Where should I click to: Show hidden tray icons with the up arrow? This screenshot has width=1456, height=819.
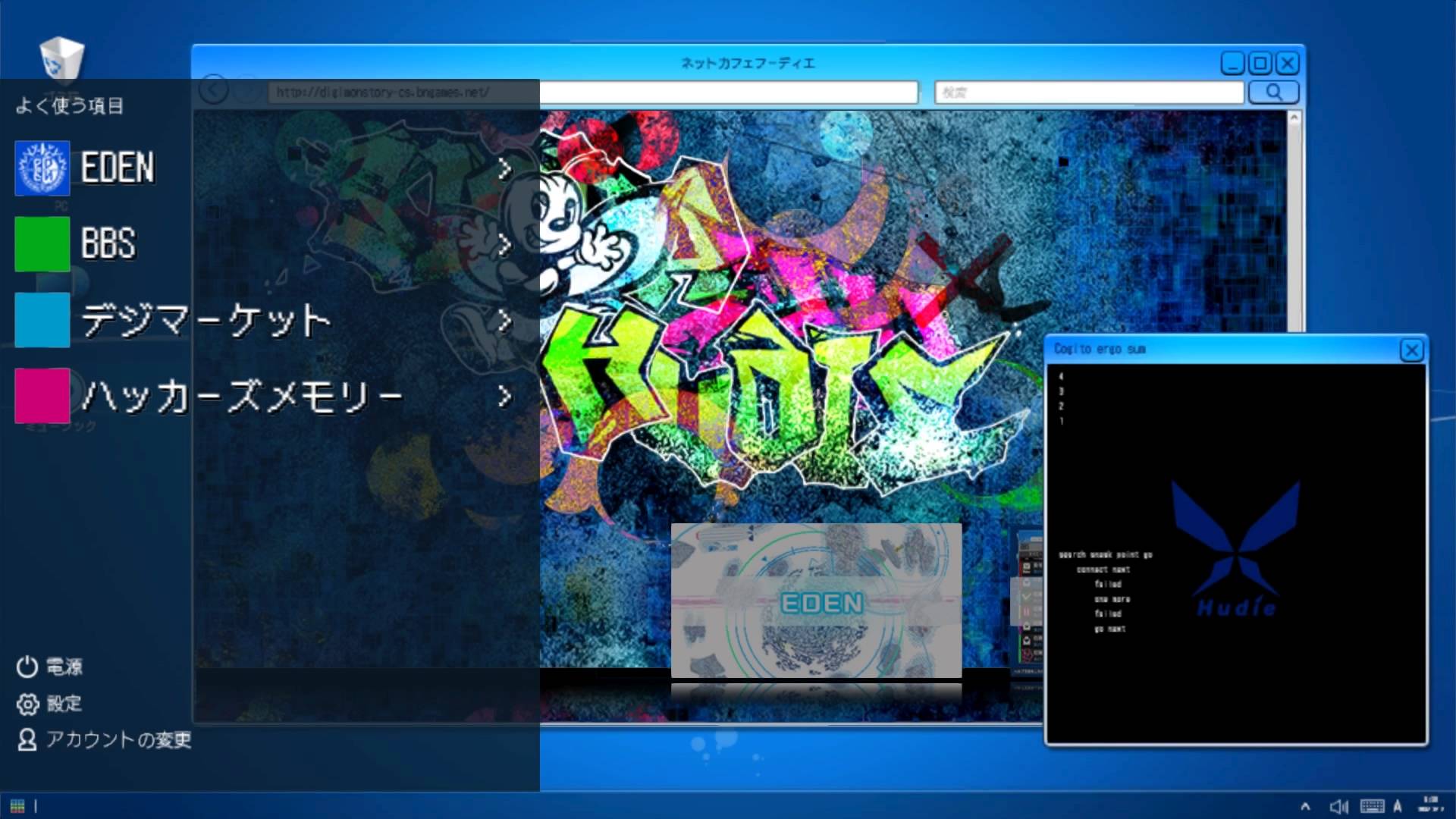1305,807
